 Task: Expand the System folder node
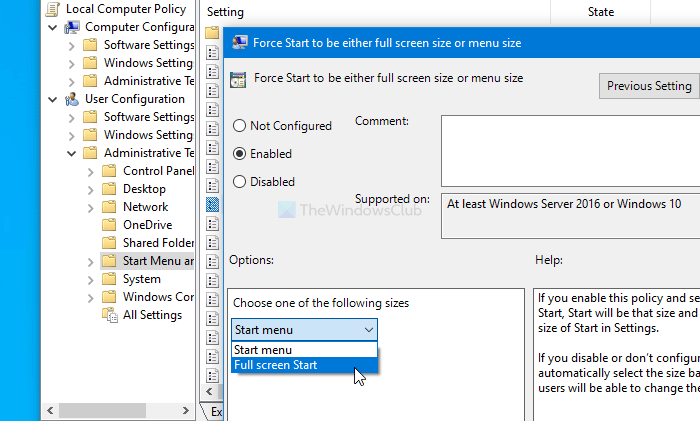click(89, 279)
